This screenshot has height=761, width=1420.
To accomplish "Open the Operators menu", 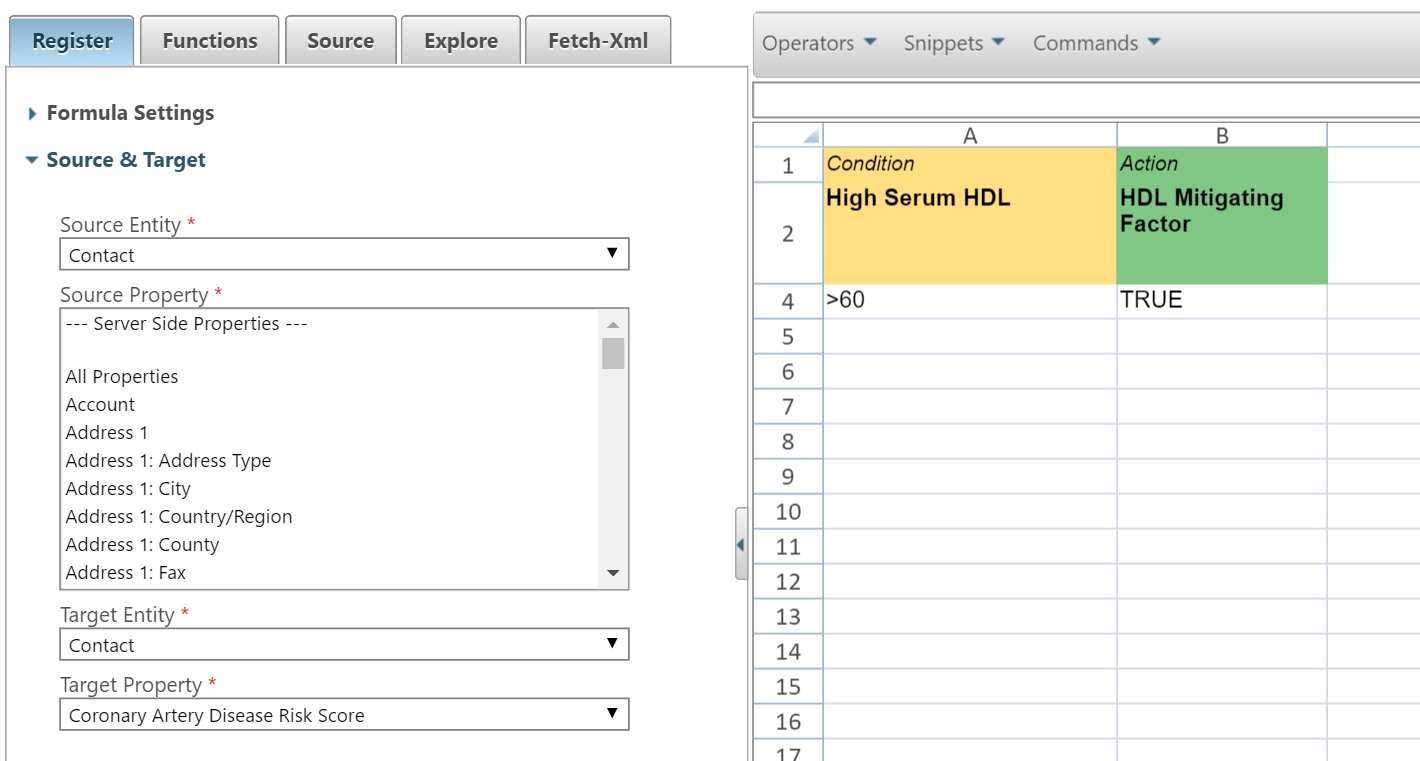I will click(819, 43).
